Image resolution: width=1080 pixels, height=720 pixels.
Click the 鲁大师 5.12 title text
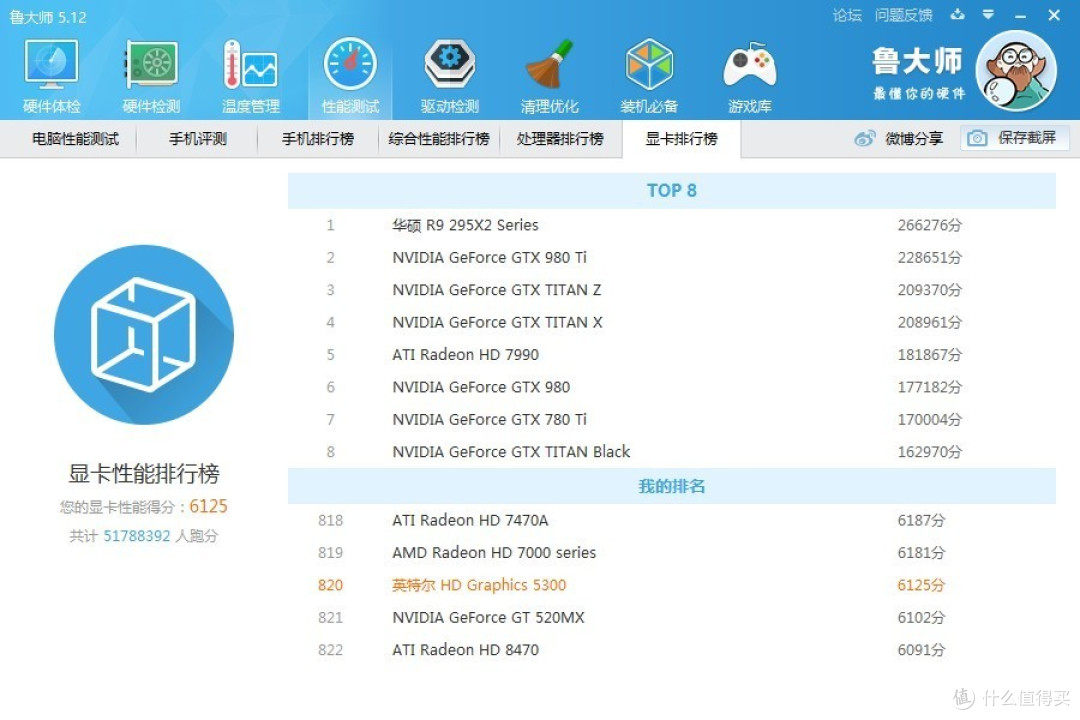48,17
